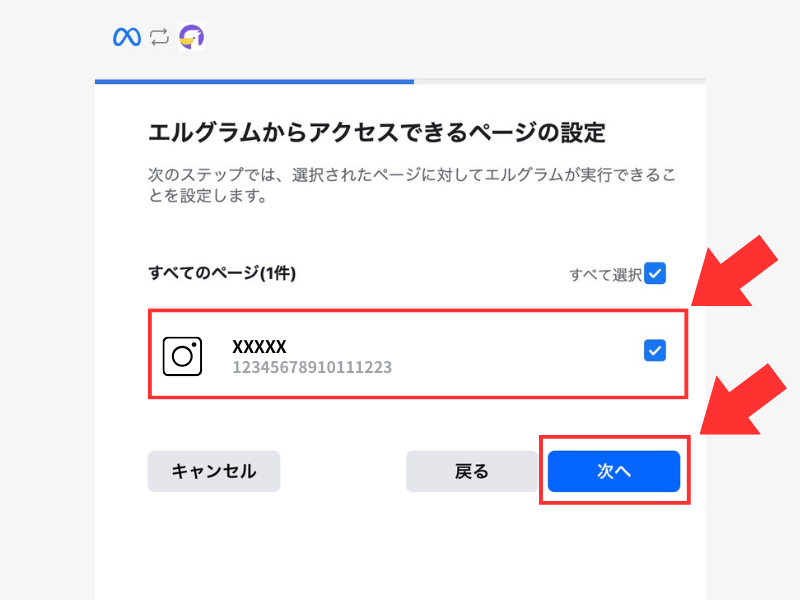This screenshot has height=600, width=800.
Task: Uncheck the XXXXX page checkbox
Action: pyautogui.click(x=655, y=350)
